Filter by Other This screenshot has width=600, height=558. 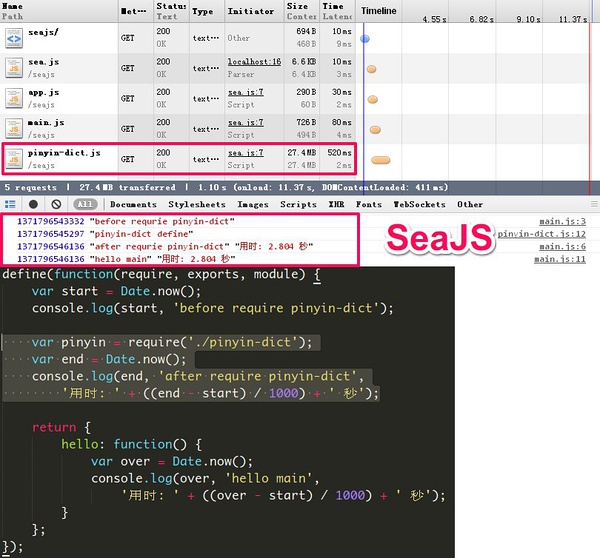coord(470,204)
